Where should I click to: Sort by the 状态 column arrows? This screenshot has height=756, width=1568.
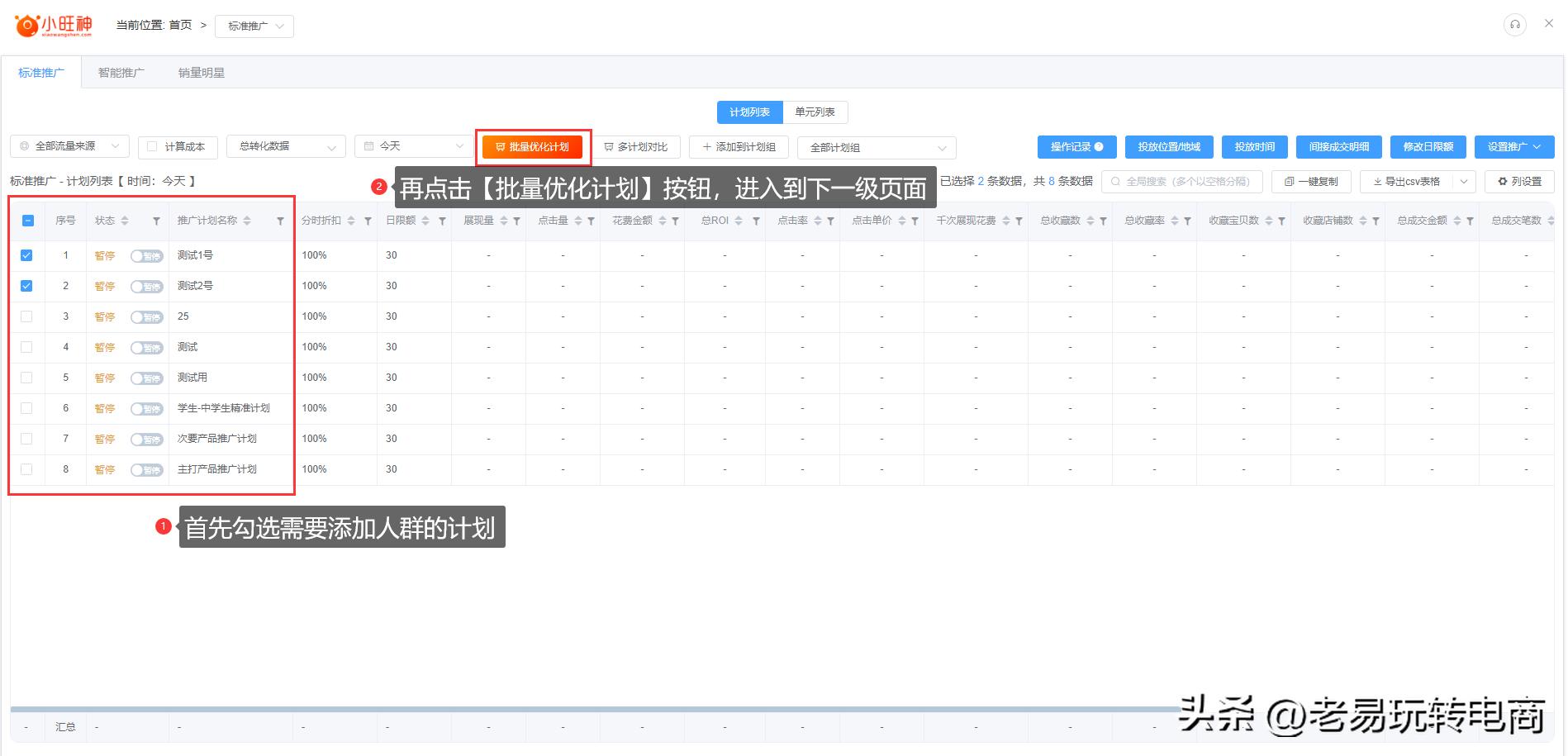coord(125,221)
